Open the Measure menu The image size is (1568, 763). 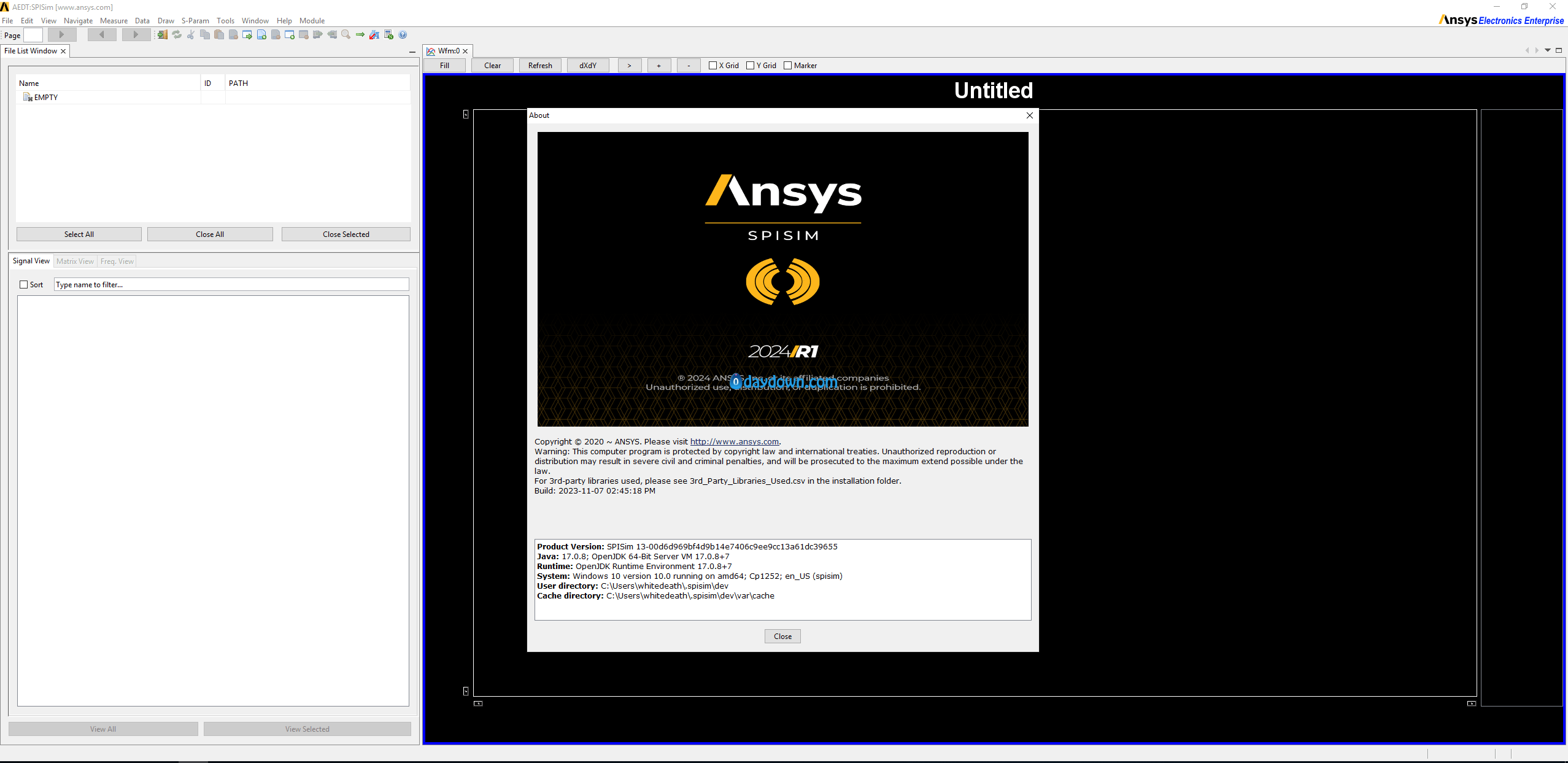click(x=114, y=21)
